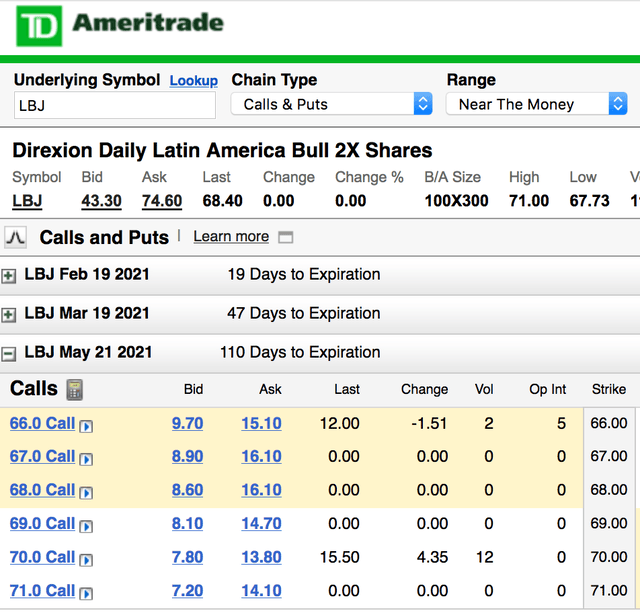Image resolution: width=640 pixels, height=613 pixels.
Task: Open the Calls calculator icon
Action: pyautogui.click(x=75, y=390)
